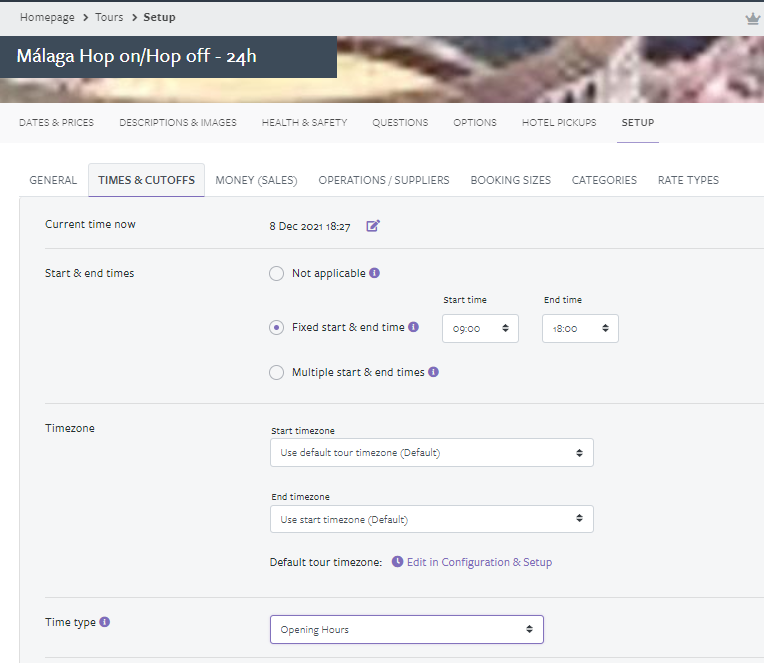Open the Questions tab

pos(401,123)
